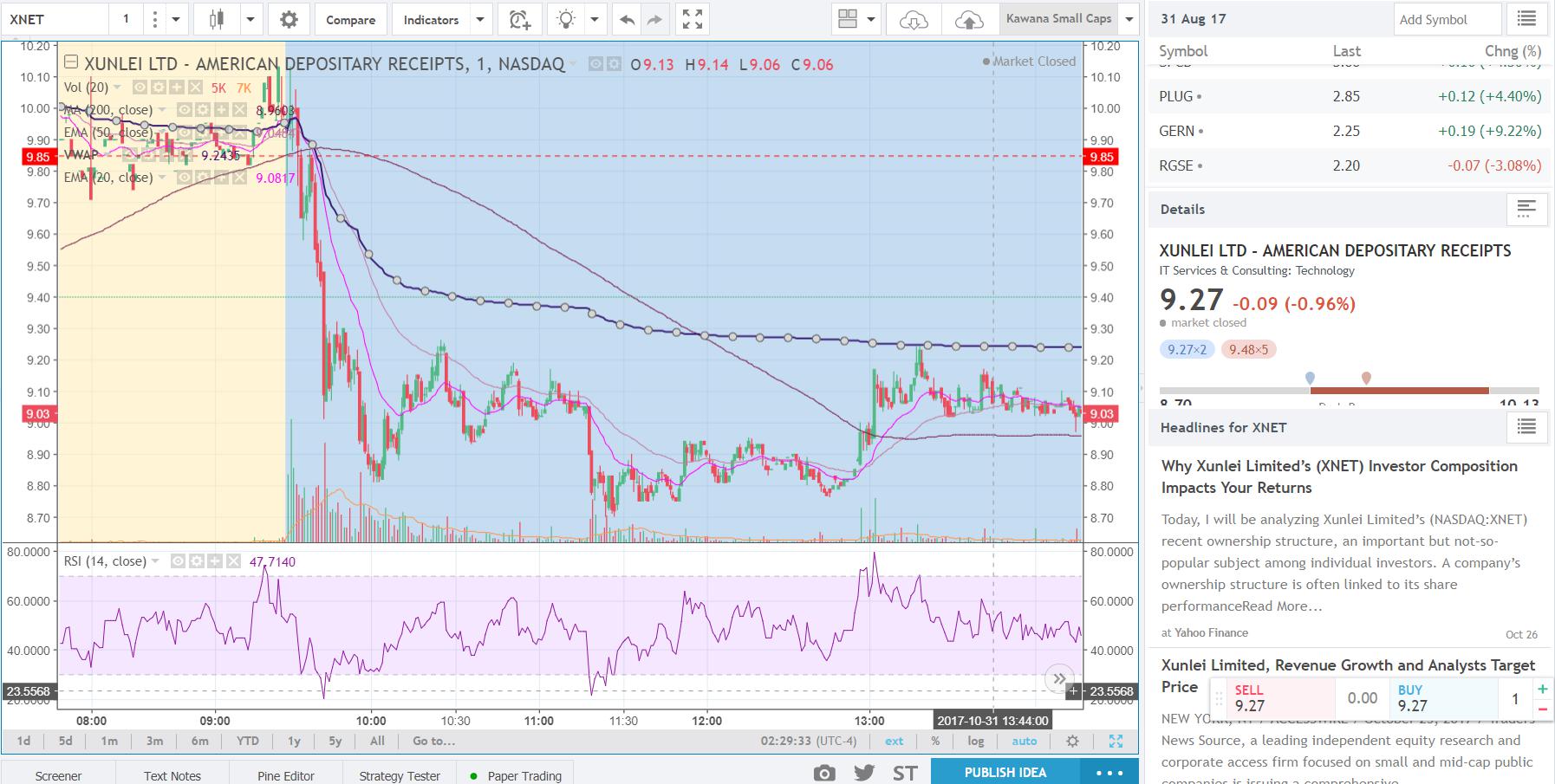
Task: Toggle log scale mode
Action: [976, 741]
